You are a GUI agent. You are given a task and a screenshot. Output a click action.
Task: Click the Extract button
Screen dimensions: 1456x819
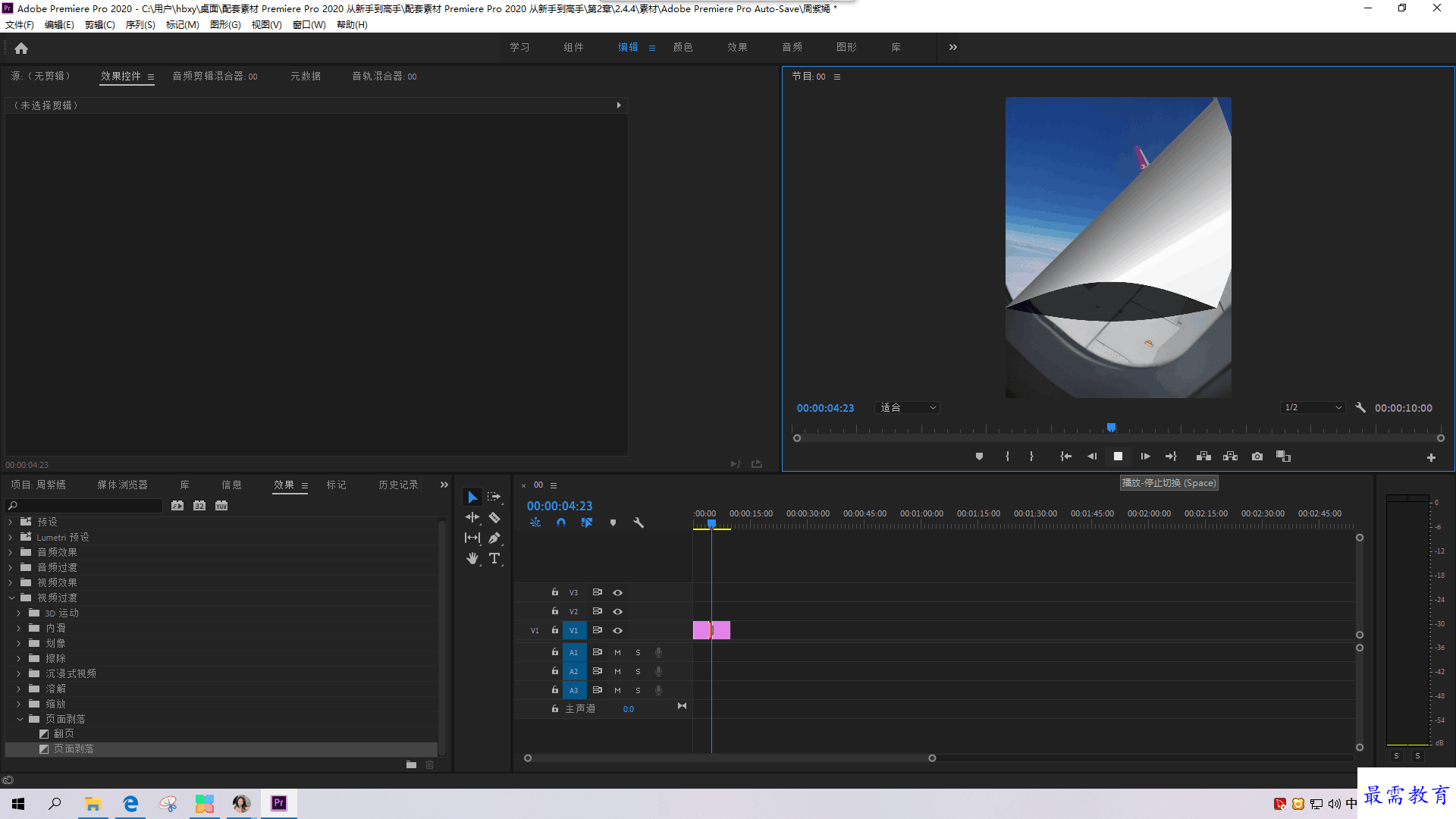pyautogui.click(x=1230, y=457)
